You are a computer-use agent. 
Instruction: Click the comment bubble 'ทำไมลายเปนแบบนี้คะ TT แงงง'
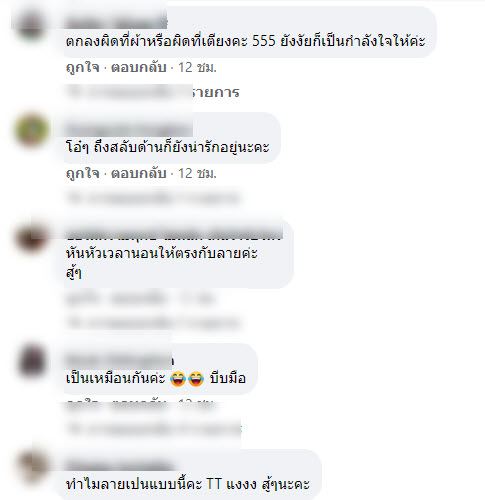(x=193, y=474)
